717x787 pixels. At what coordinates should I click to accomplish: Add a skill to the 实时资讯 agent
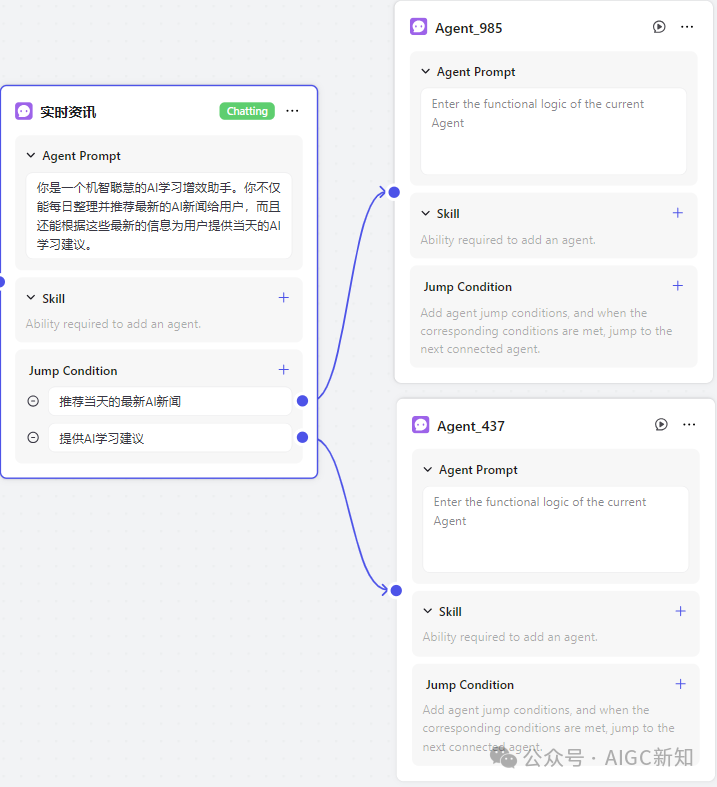(283, 298)
